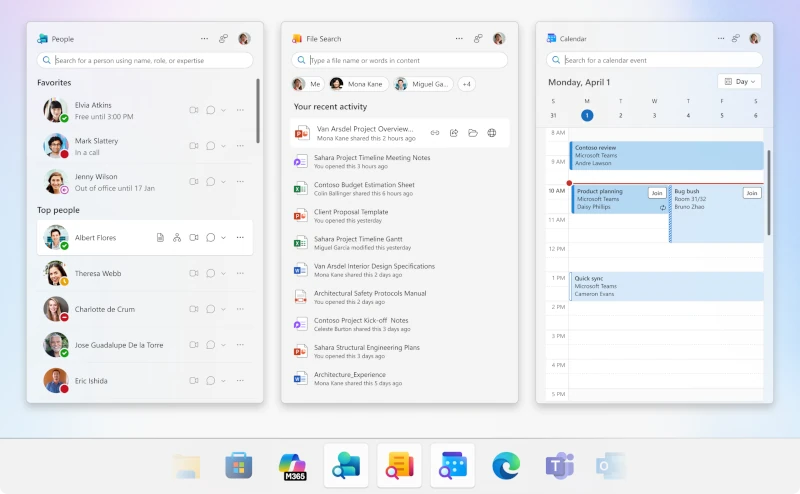This screenshot has width=800, height=494.
Task: Toggle the 'Me' people filter
Action: [308, 85]
